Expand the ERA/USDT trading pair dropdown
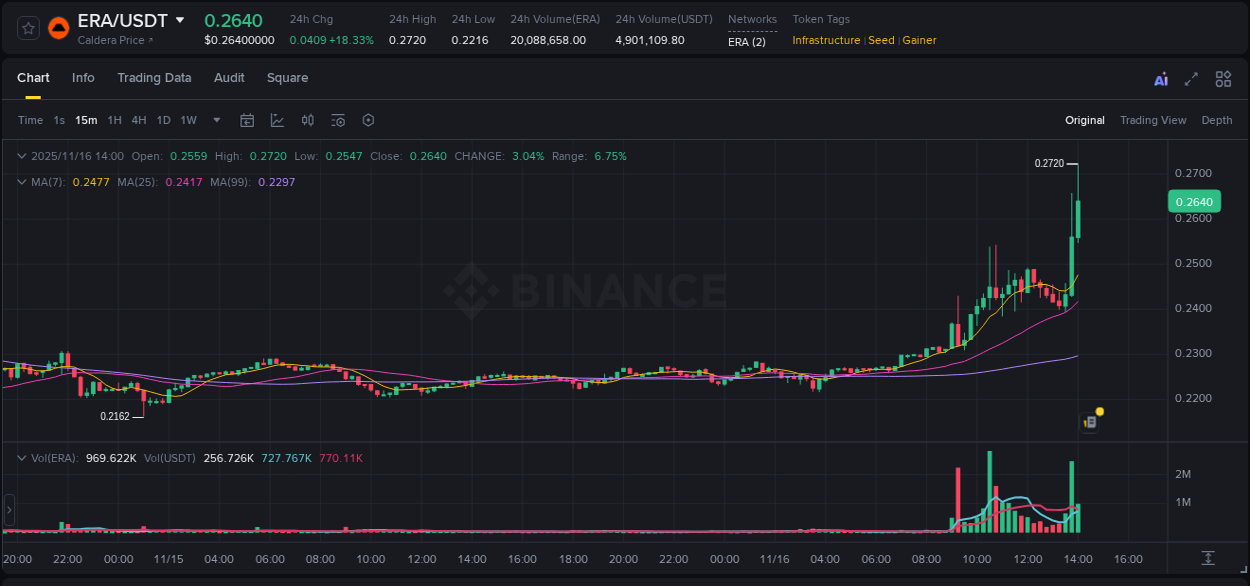The height and width of the screenshot is (586, 1250). [x=180, y=19]
